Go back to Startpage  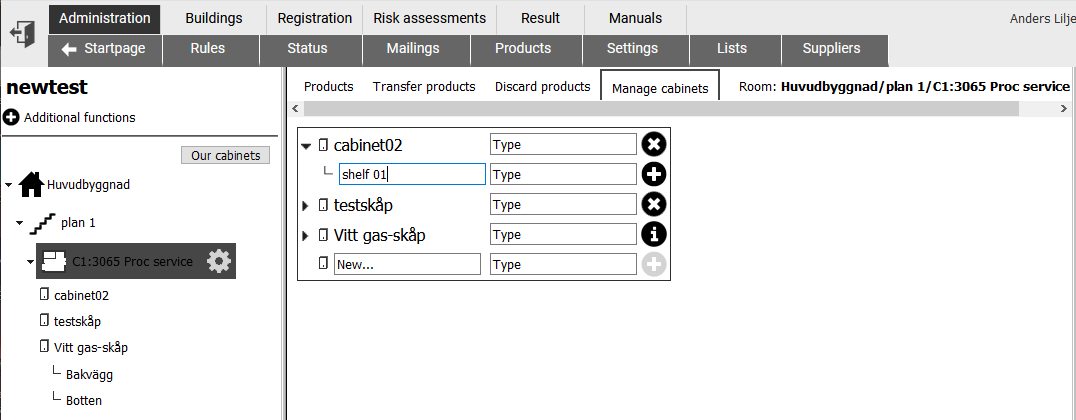tap(105, 49)
